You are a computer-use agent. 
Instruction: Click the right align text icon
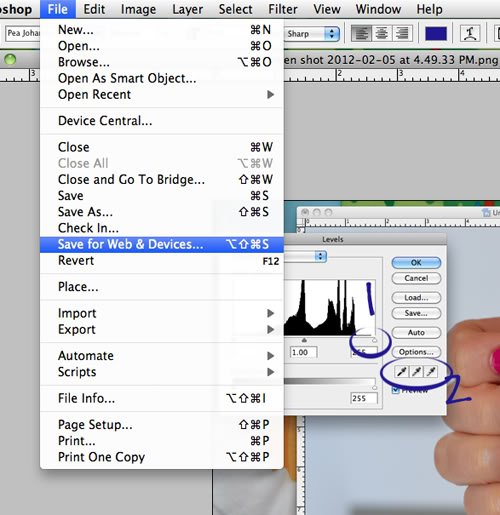tap(402, 34)
